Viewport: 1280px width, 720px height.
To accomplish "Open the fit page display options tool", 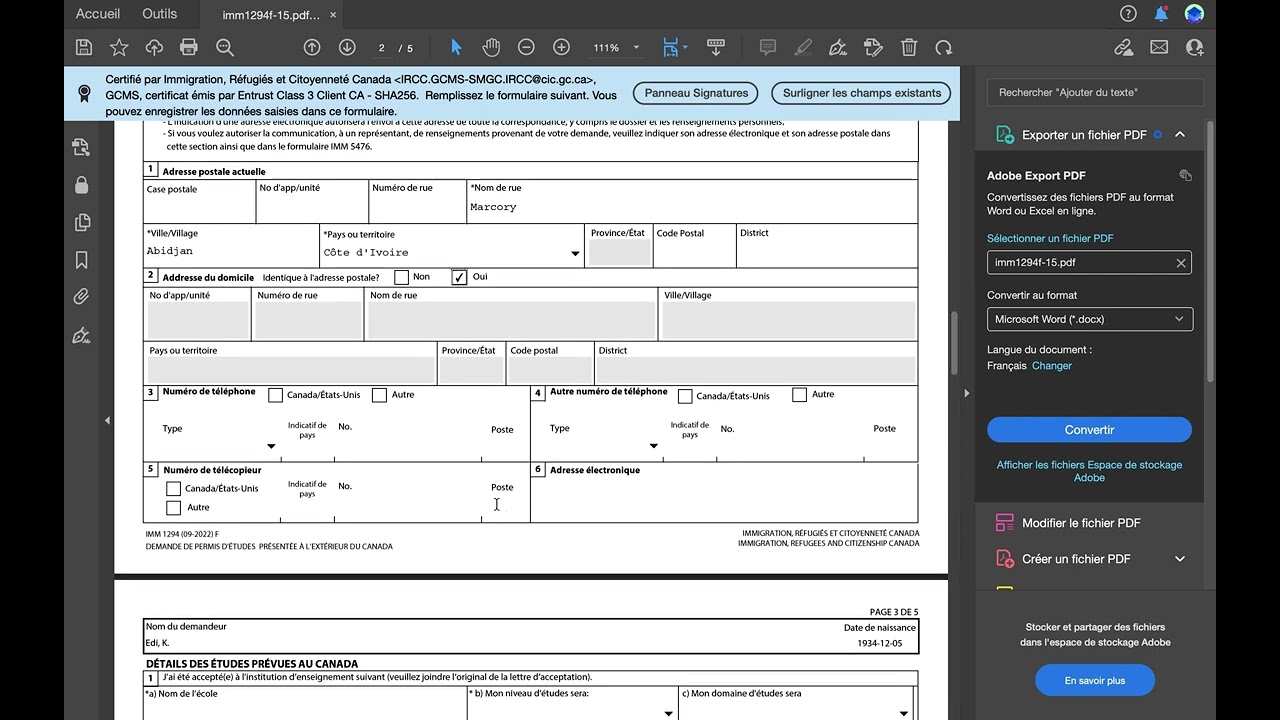I will click(x=672, y=47).
